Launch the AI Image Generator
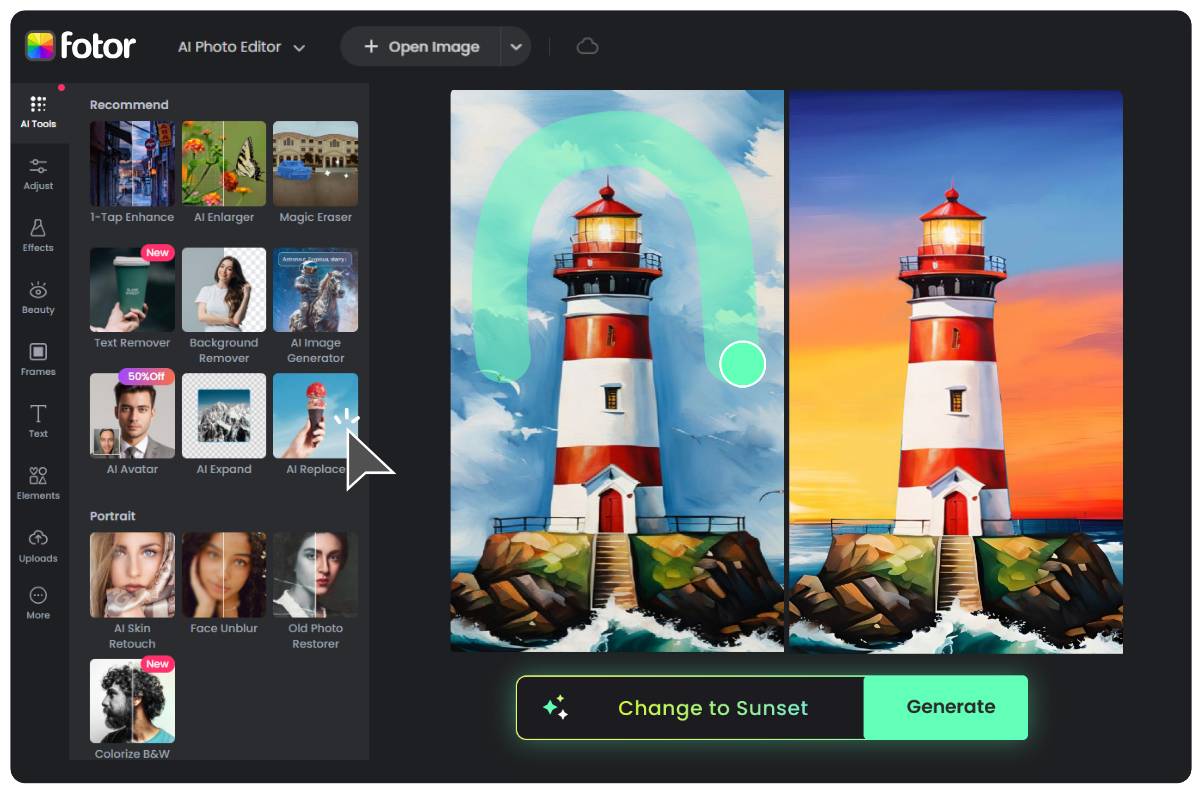Screen dimensions: 1200x800 (x=315, y=290)
